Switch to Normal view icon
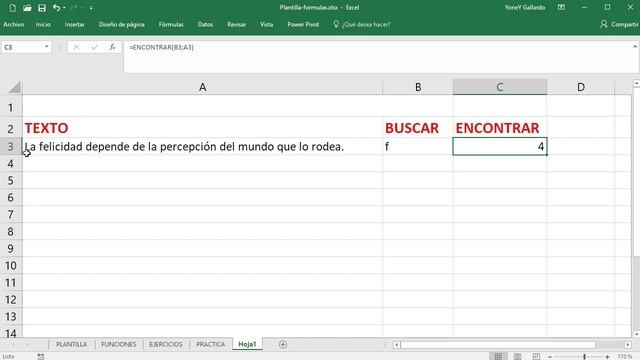Screen dimensions: 640x360 click(498, 356)
